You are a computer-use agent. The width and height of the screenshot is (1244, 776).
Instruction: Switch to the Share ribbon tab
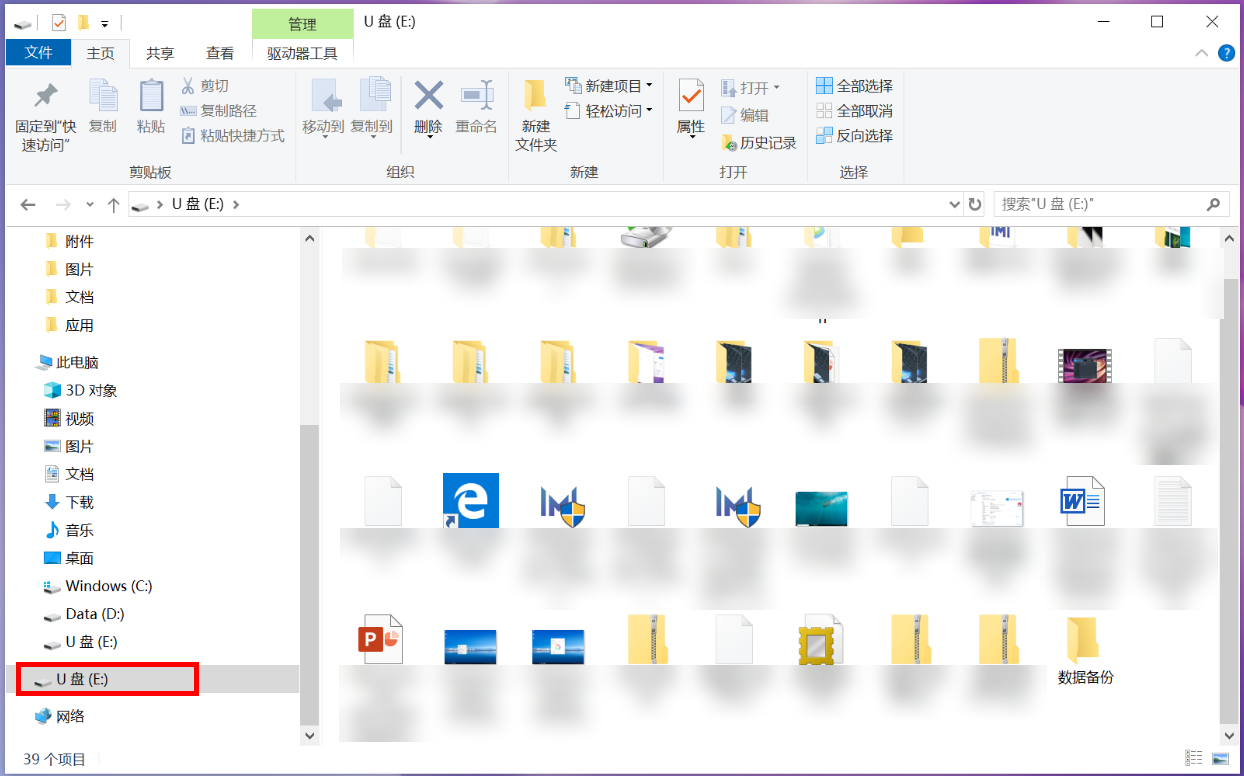pyautogui.click(x=160, y=53)
